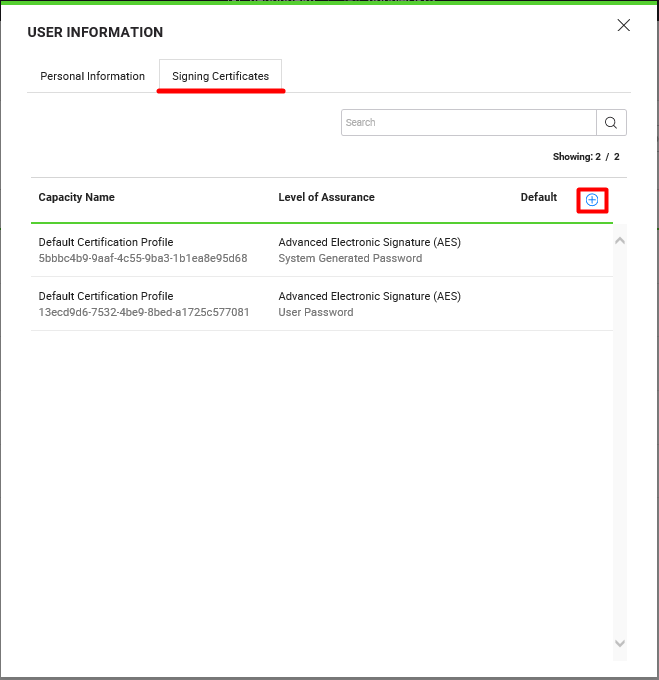
Task: Select the Signing Certificates tab
Action: click(220, 76)
